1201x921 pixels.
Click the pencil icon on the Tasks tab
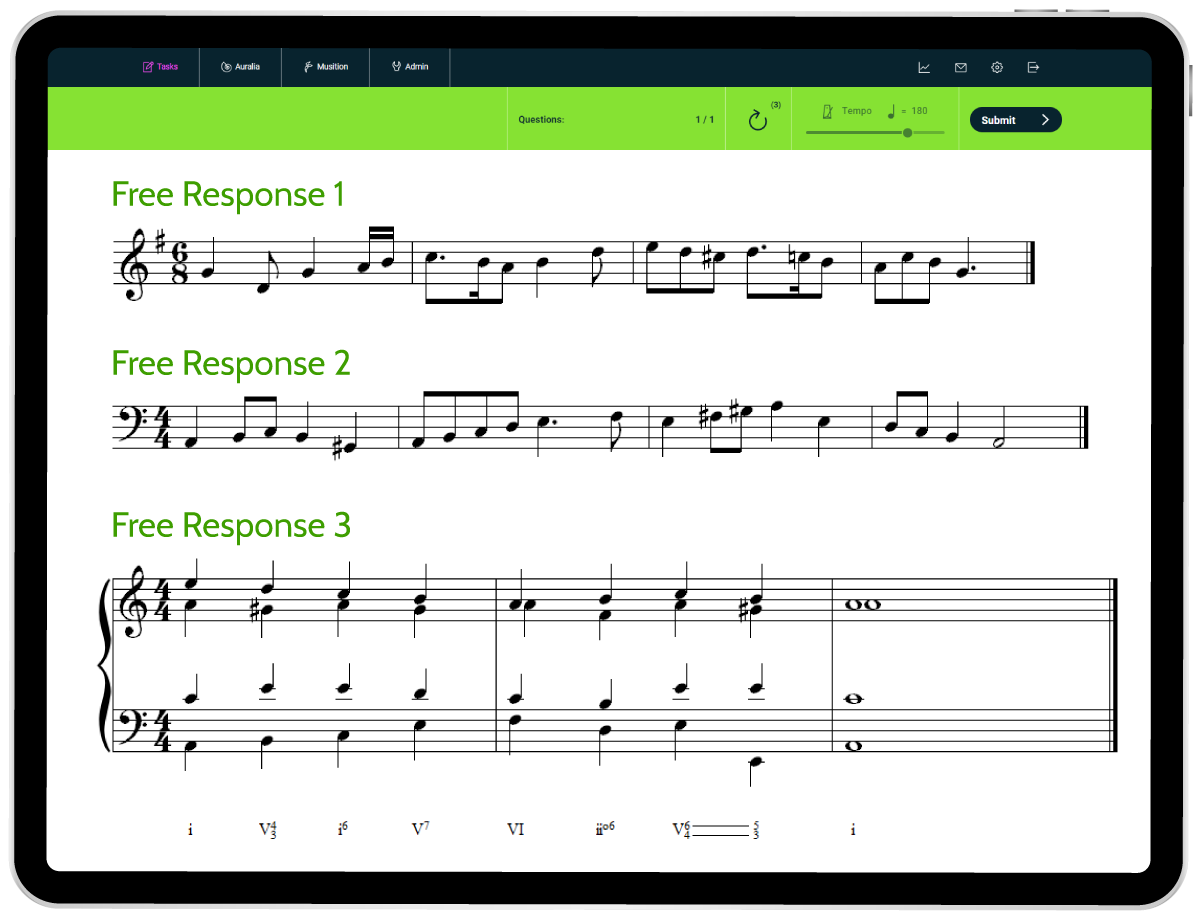click(x=147, y=66)
